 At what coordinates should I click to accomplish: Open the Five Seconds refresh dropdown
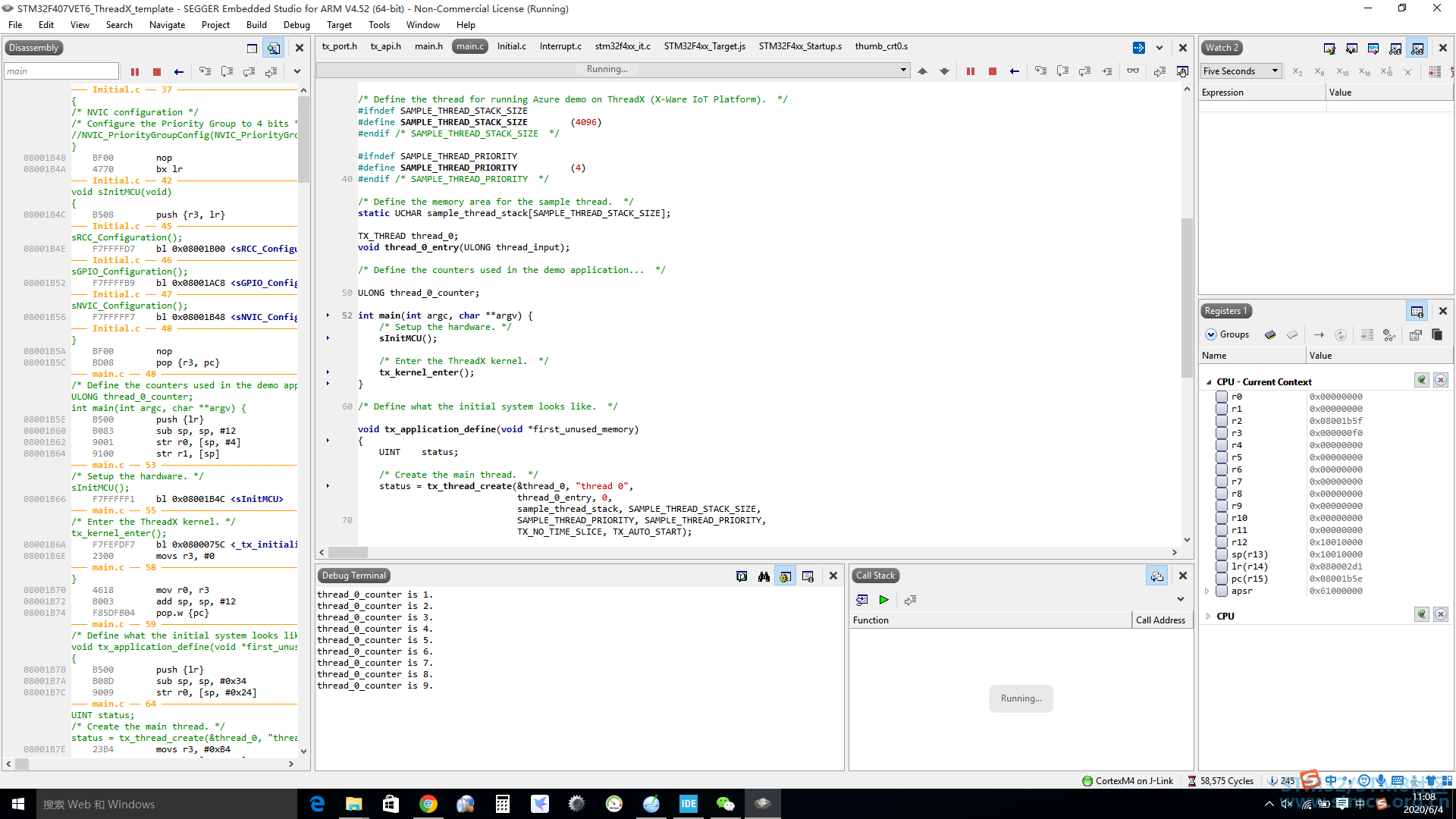tap(1241, 71)
